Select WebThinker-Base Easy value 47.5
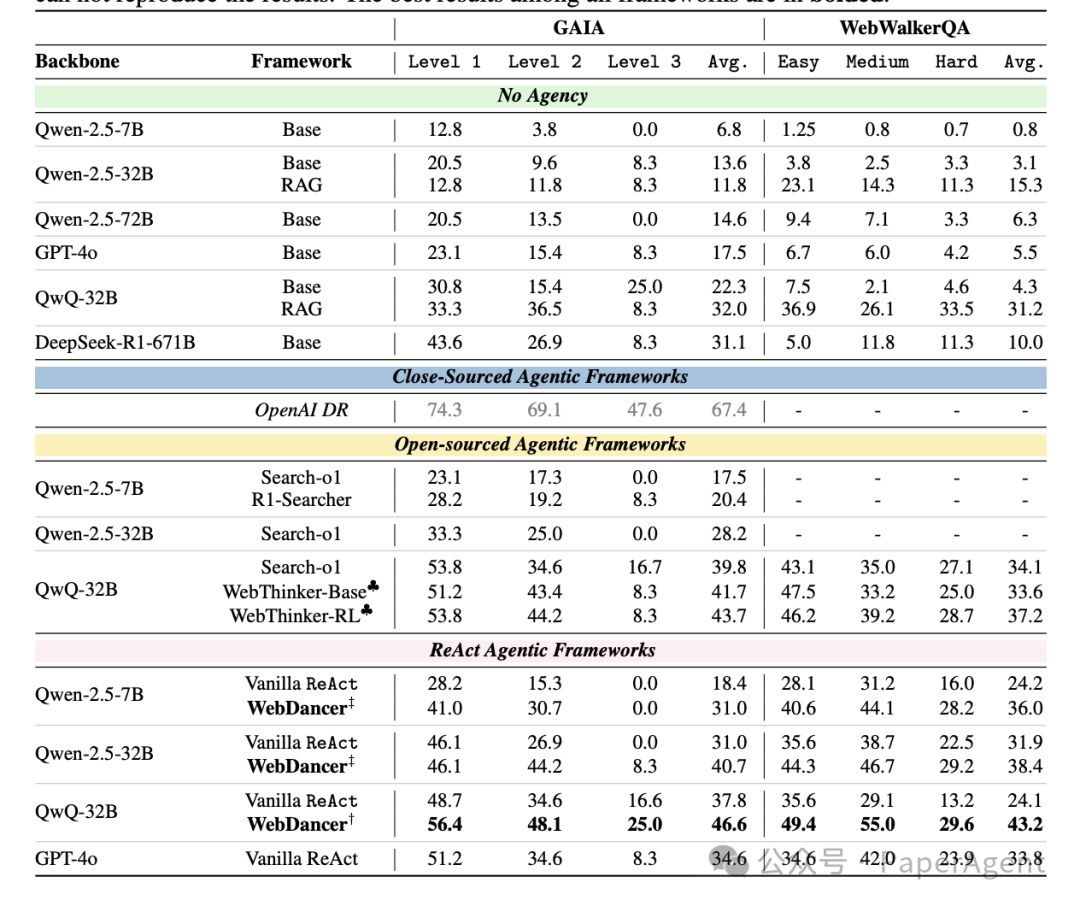This screenshot has width=1080, height=906. tap(798, 592)
